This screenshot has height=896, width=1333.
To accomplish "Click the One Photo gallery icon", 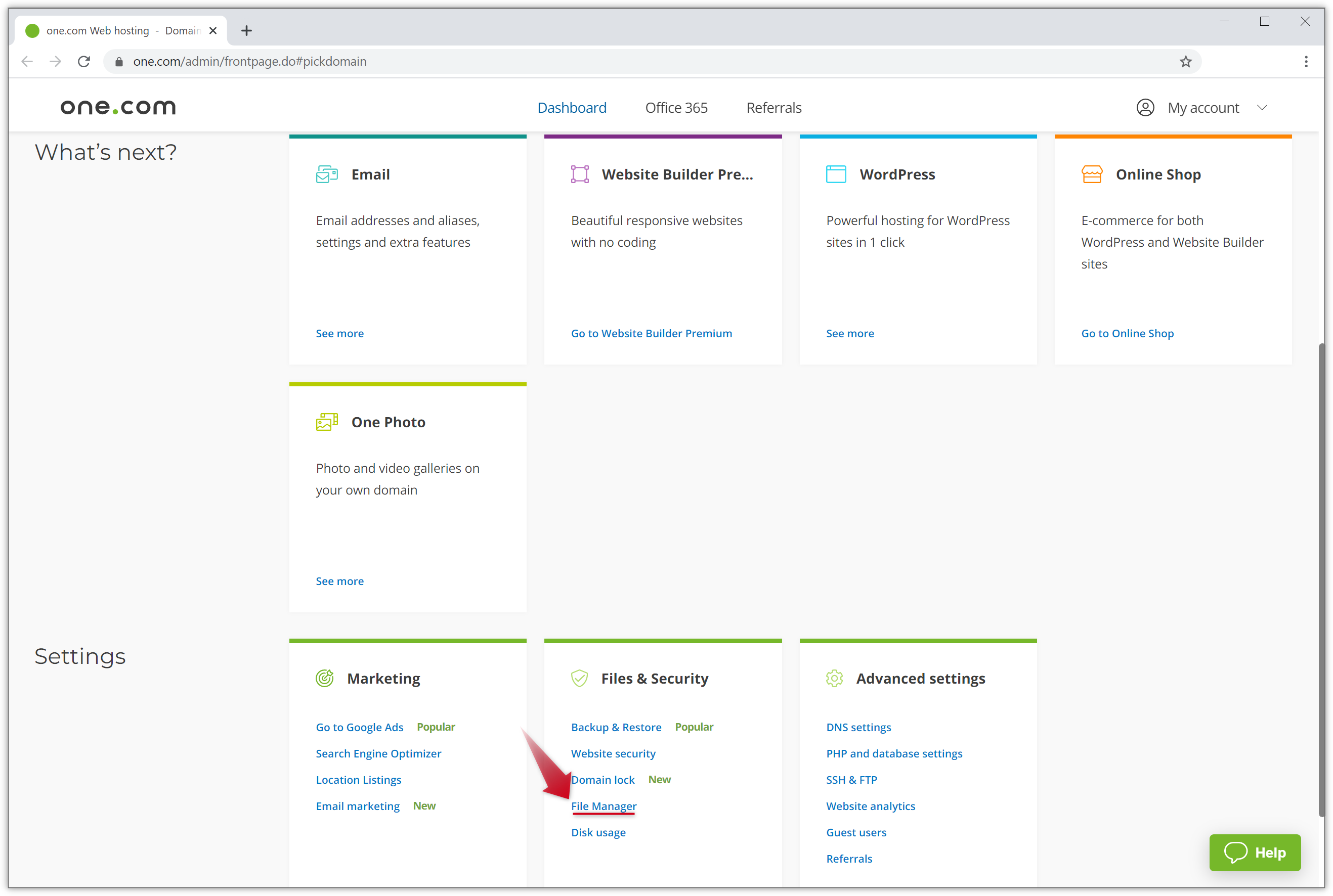I will [x=326, y=421].
